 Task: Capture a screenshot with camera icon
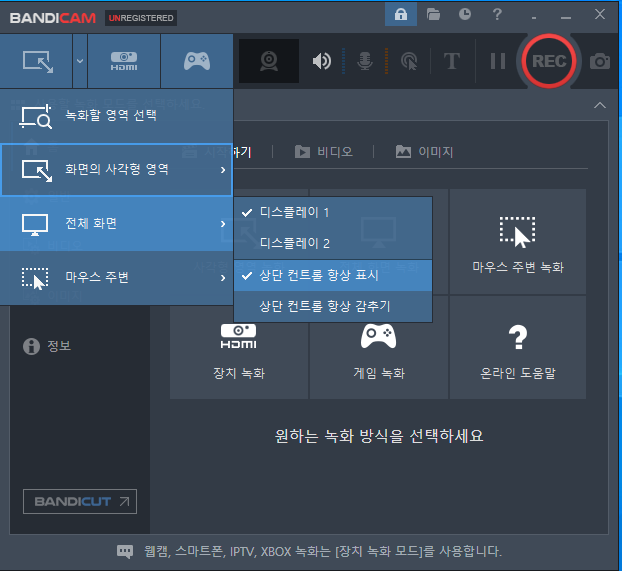click(x=600, y=61)
